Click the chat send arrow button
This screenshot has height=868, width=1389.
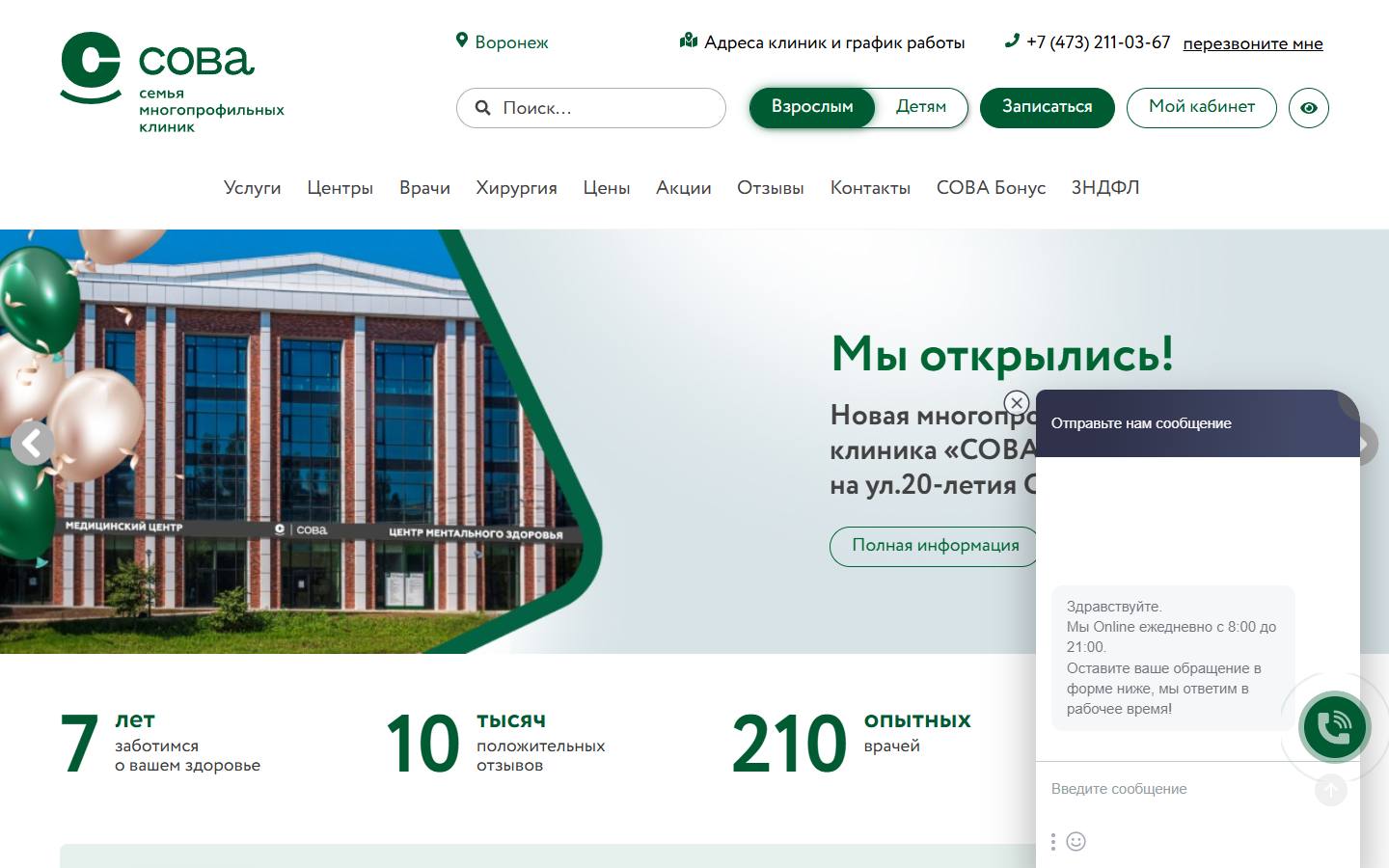click(x=1331, y=790)
